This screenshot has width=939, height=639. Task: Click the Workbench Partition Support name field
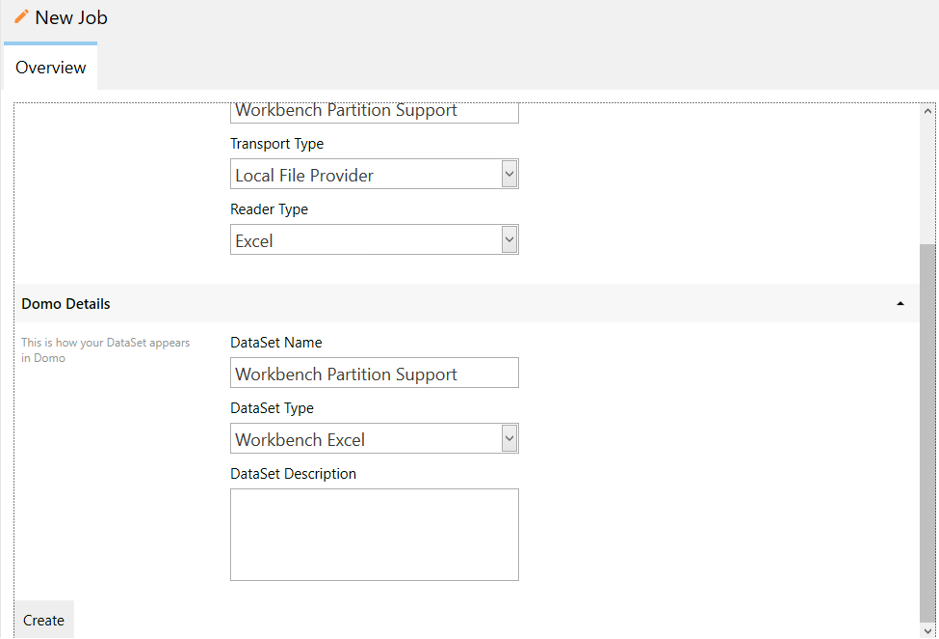374,110
